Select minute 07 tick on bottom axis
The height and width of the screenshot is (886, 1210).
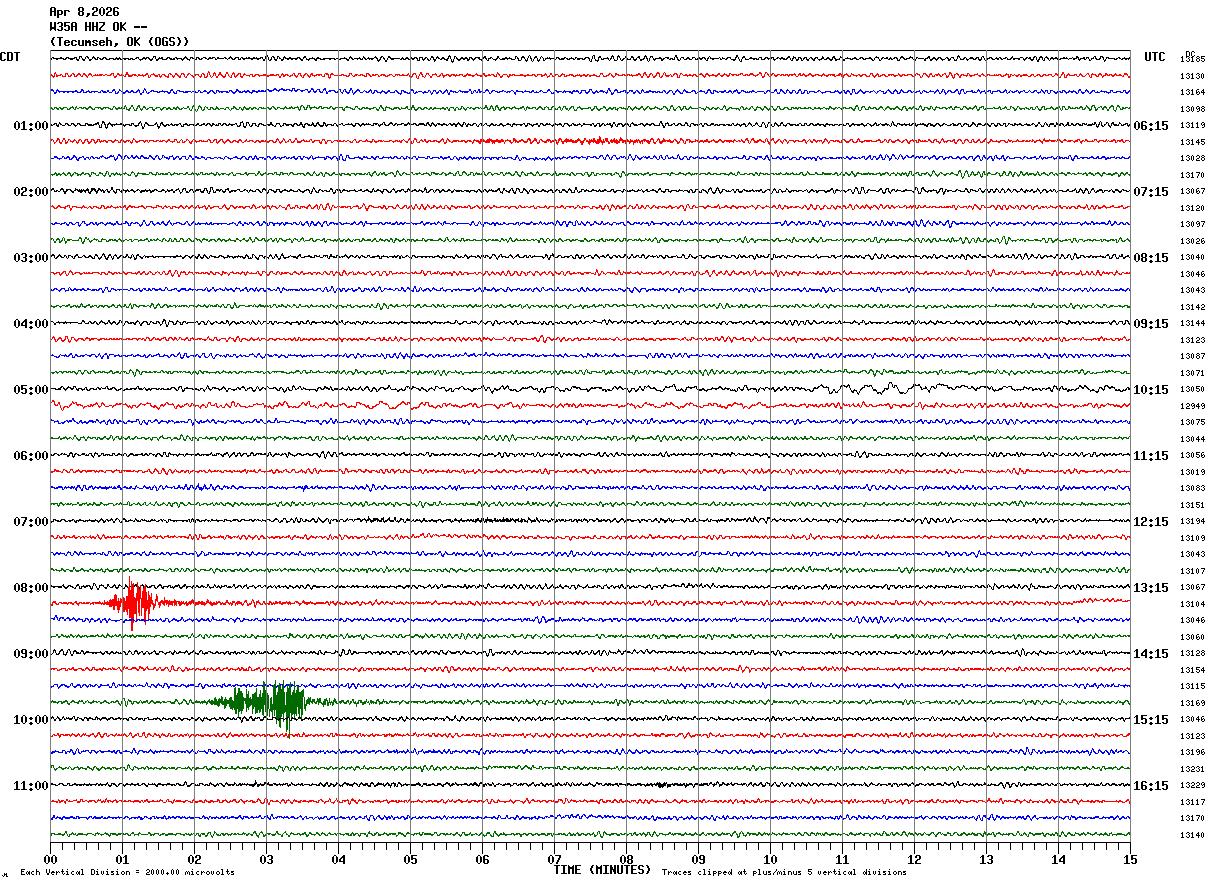point(554,859)
